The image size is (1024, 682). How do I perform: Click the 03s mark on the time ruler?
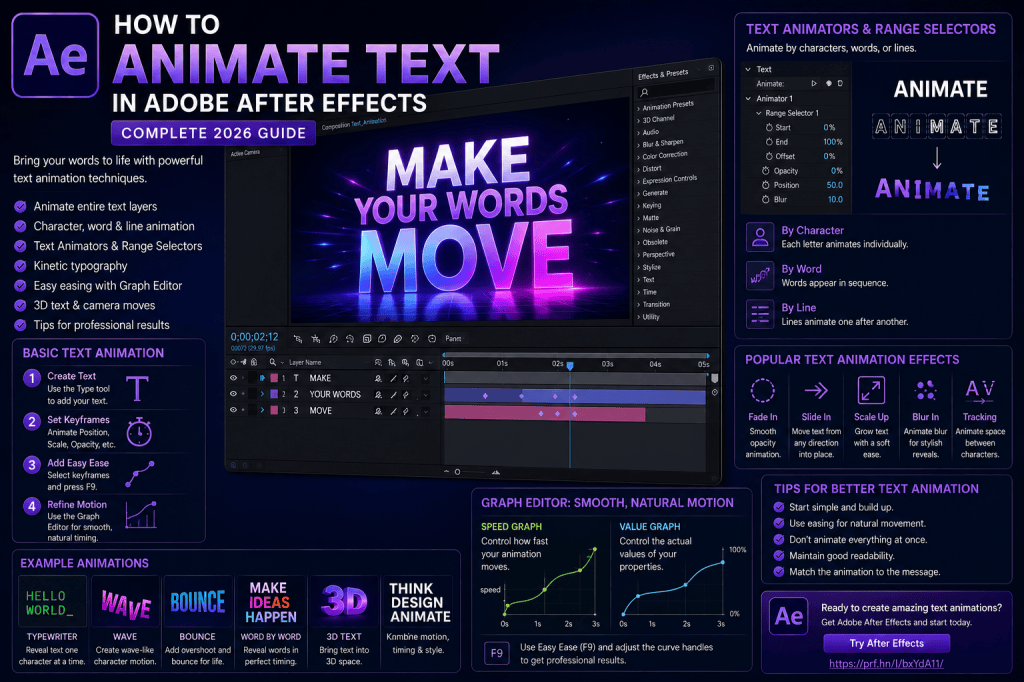607,364
